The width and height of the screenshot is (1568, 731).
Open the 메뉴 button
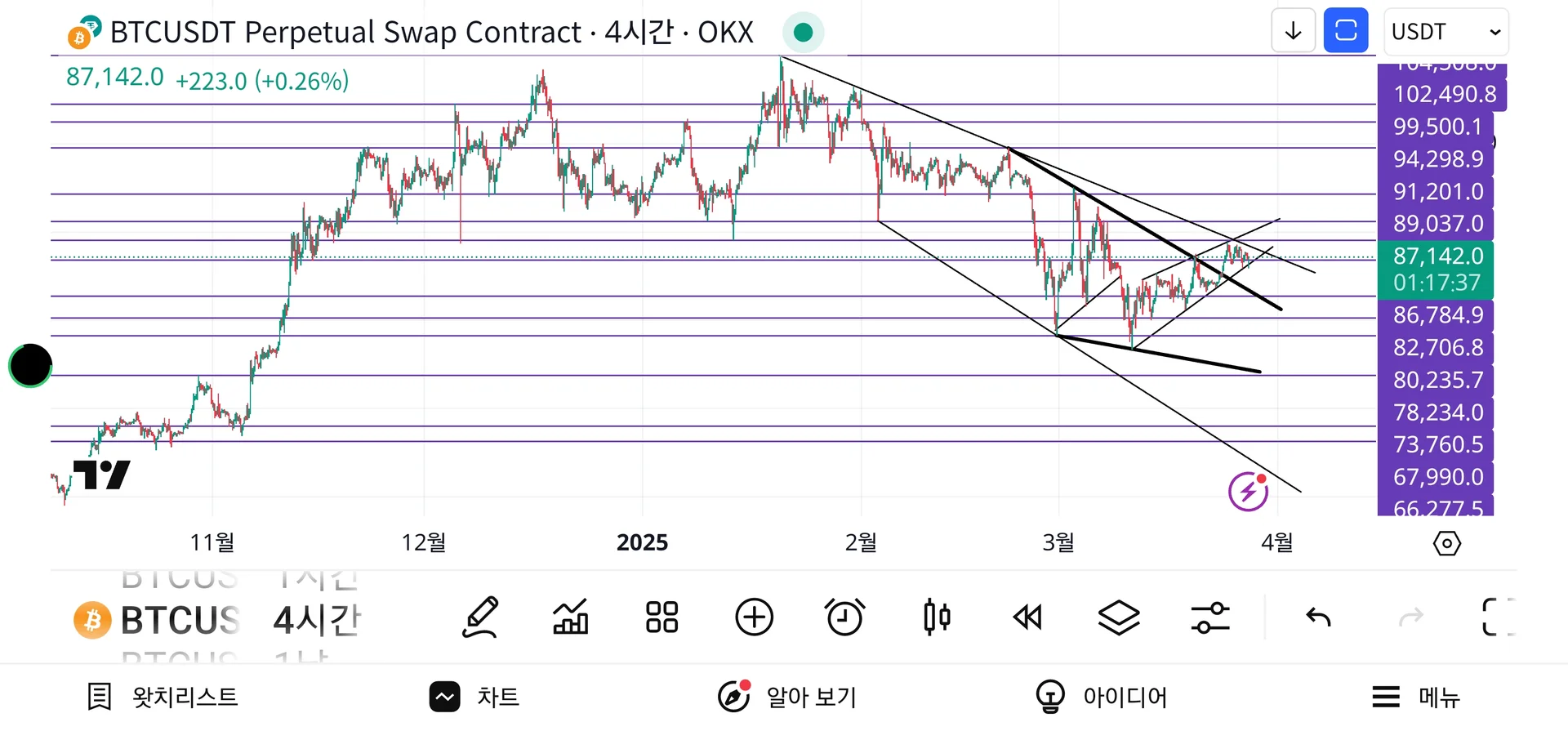coord(1415,697)
